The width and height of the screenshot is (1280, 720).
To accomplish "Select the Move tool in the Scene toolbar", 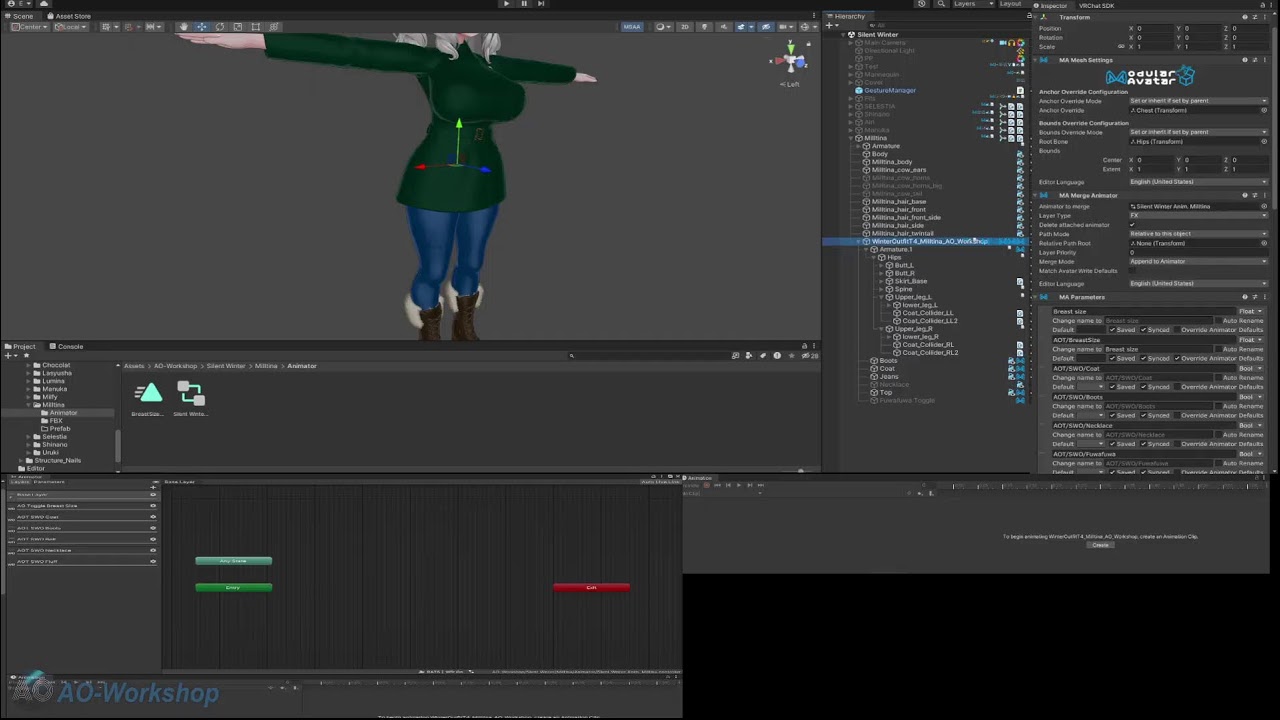I will pos(201,27).
